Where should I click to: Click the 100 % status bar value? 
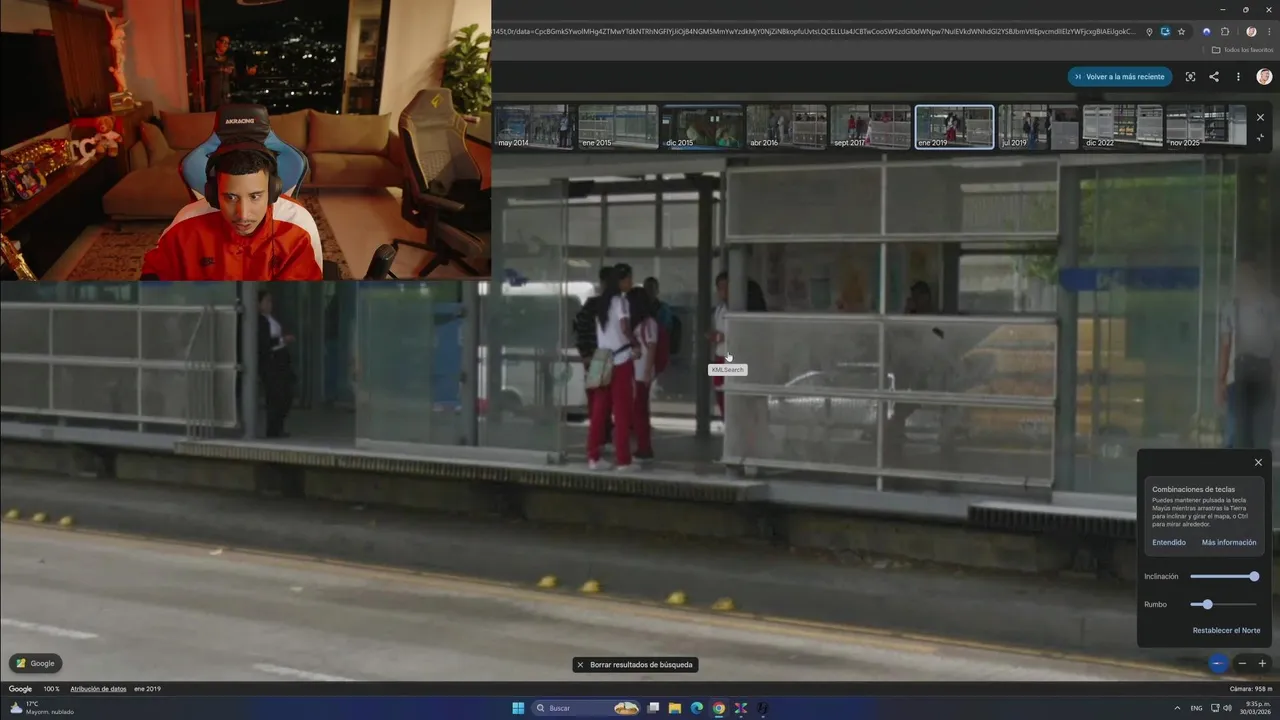pos(51,689)
